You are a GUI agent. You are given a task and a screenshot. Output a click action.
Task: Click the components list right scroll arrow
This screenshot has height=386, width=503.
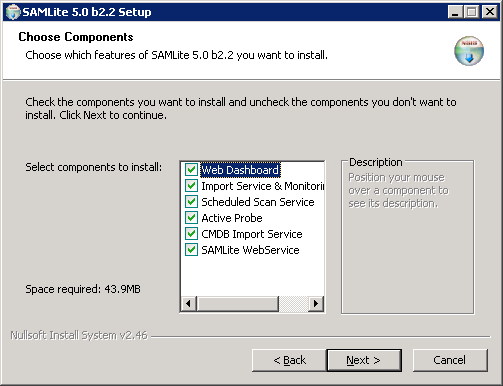click(x=316, y=303)
